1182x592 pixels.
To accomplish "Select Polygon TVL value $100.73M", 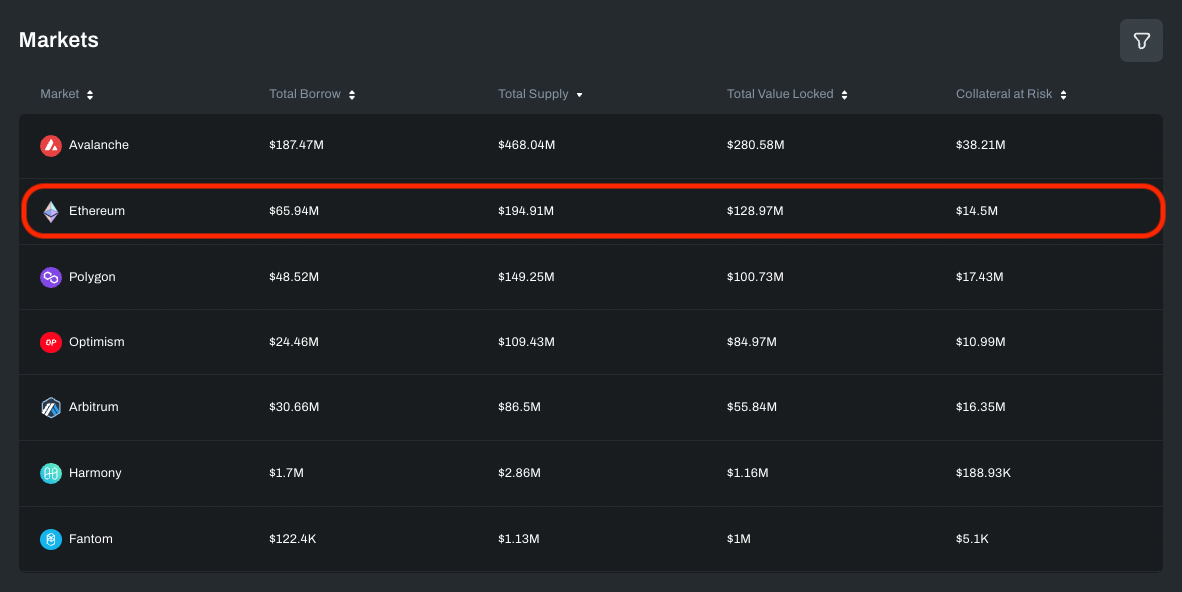I will pos(755,277).
